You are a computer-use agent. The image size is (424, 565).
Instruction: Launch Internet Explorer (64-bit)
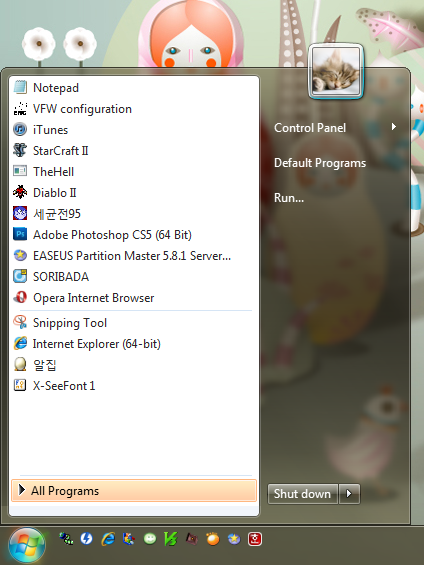point(133,343)
